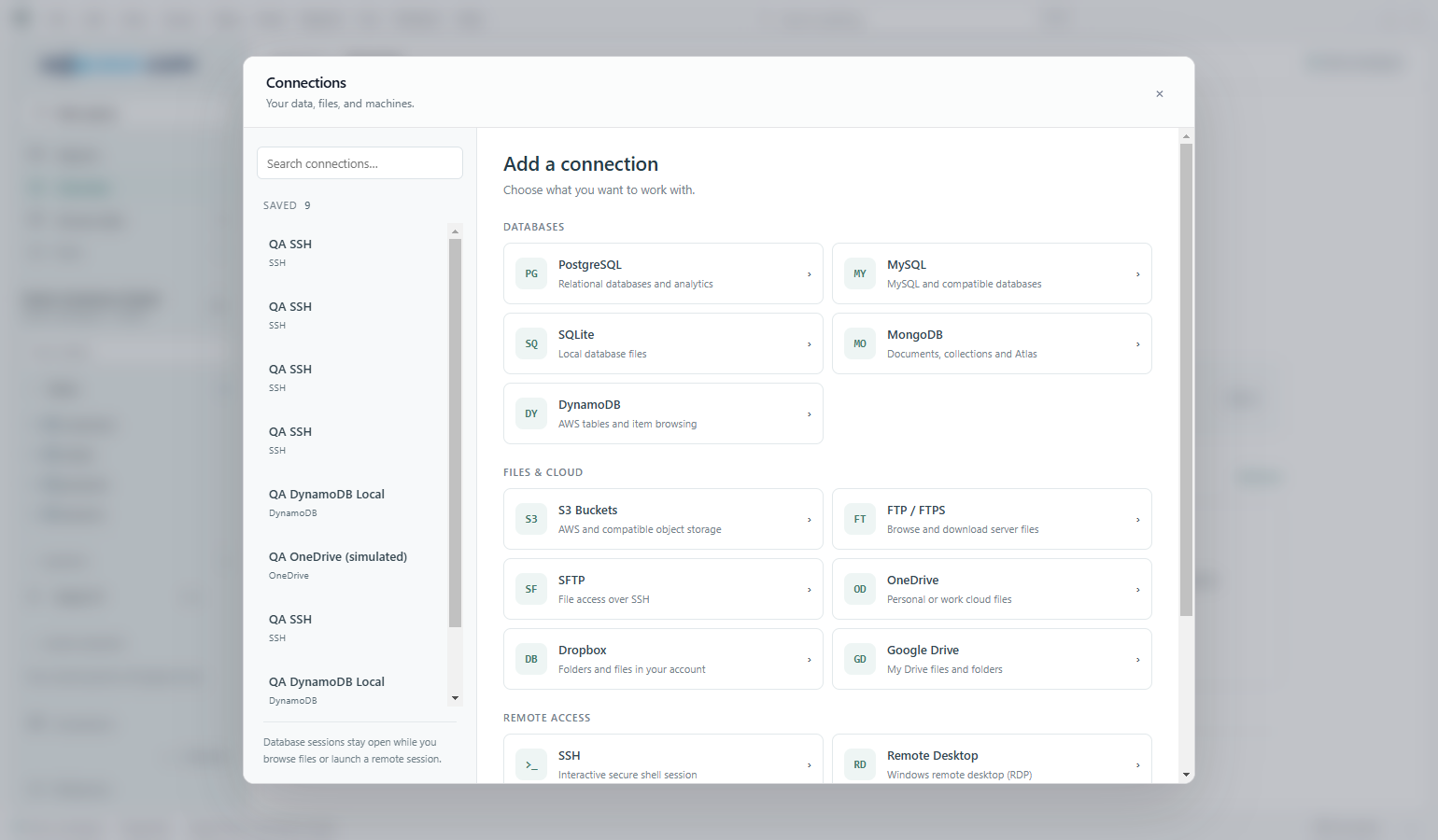Click the terminal prompt icon for SSH
The height and width of the screenshot is (840, 1438).
tap(531, 764)
